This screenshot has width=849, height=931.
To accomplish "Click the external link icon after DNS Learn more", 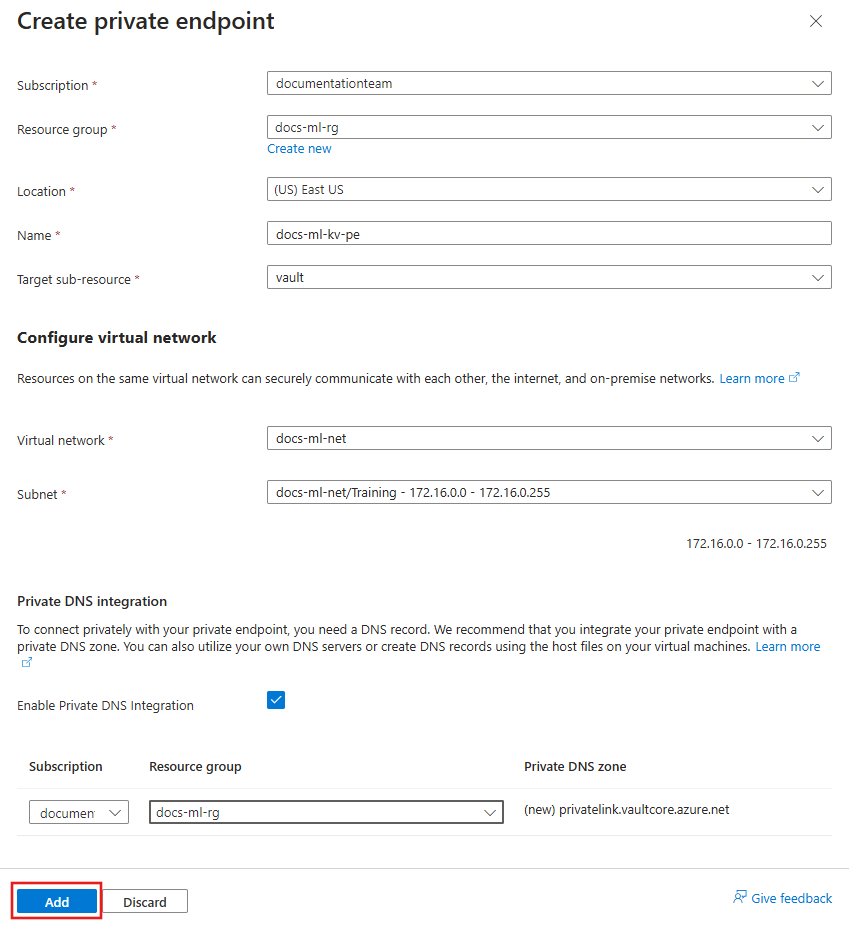I will tap(27, 660).
